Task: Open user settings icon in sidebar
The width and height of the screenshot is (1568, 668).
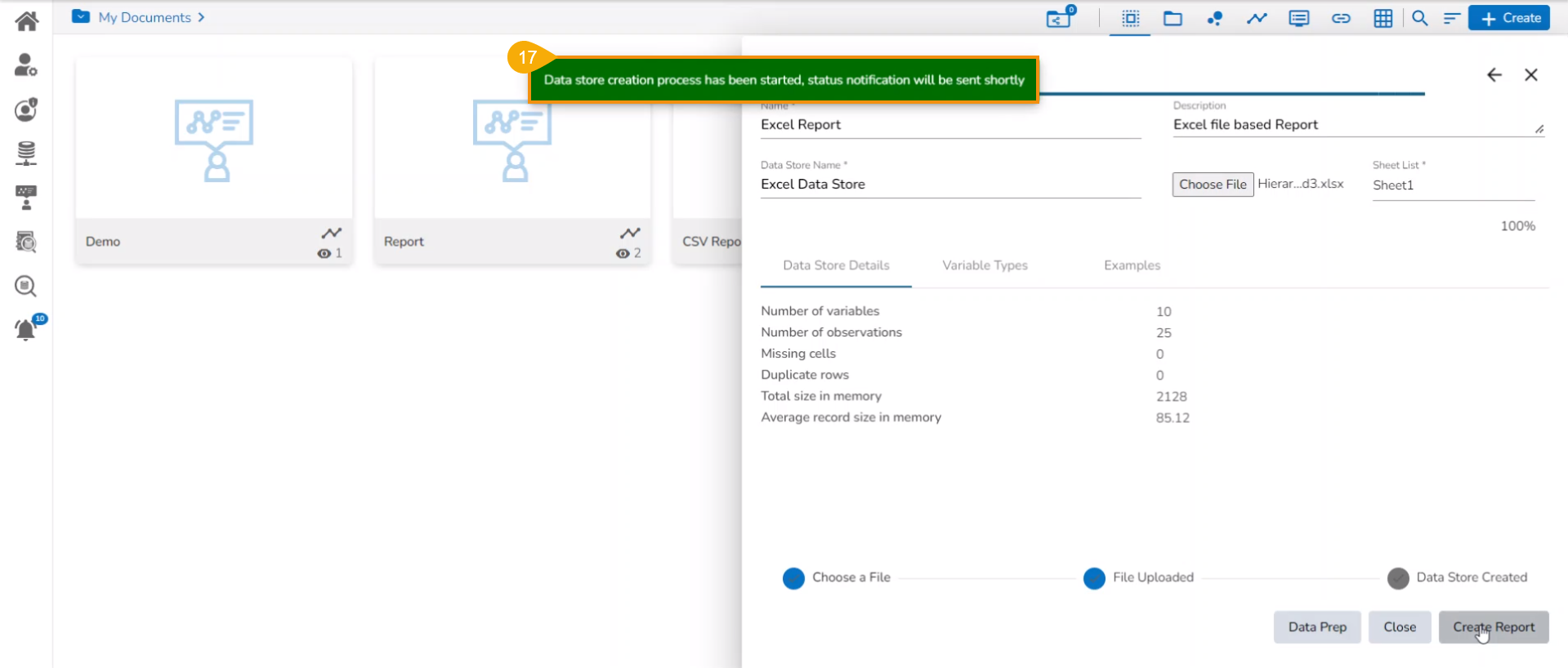Action: point(26,65)
